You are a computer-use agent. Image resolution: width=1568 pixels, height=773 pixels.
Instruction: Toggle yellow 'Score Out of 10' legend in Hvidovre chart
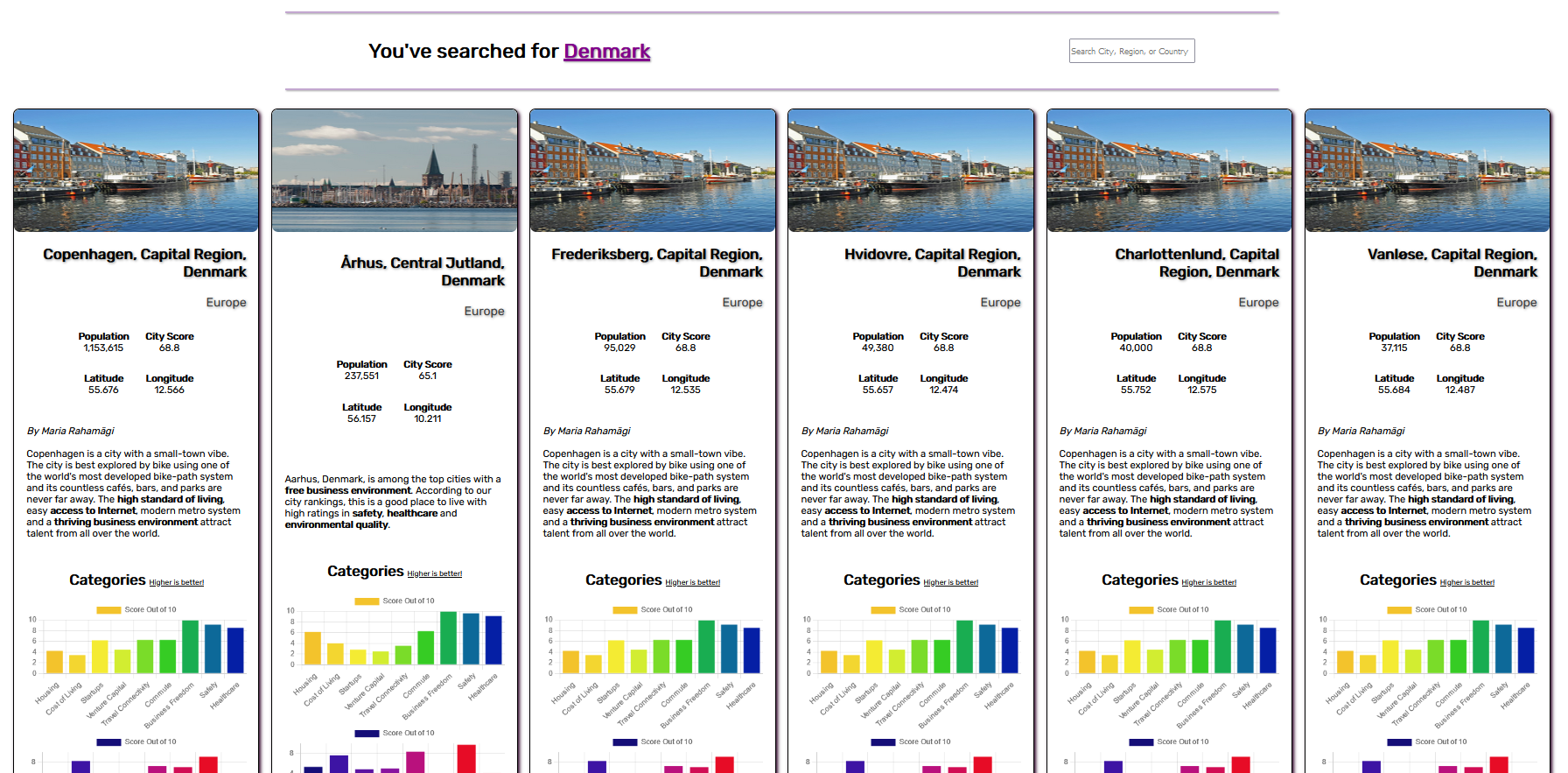[x=911, y=609]
